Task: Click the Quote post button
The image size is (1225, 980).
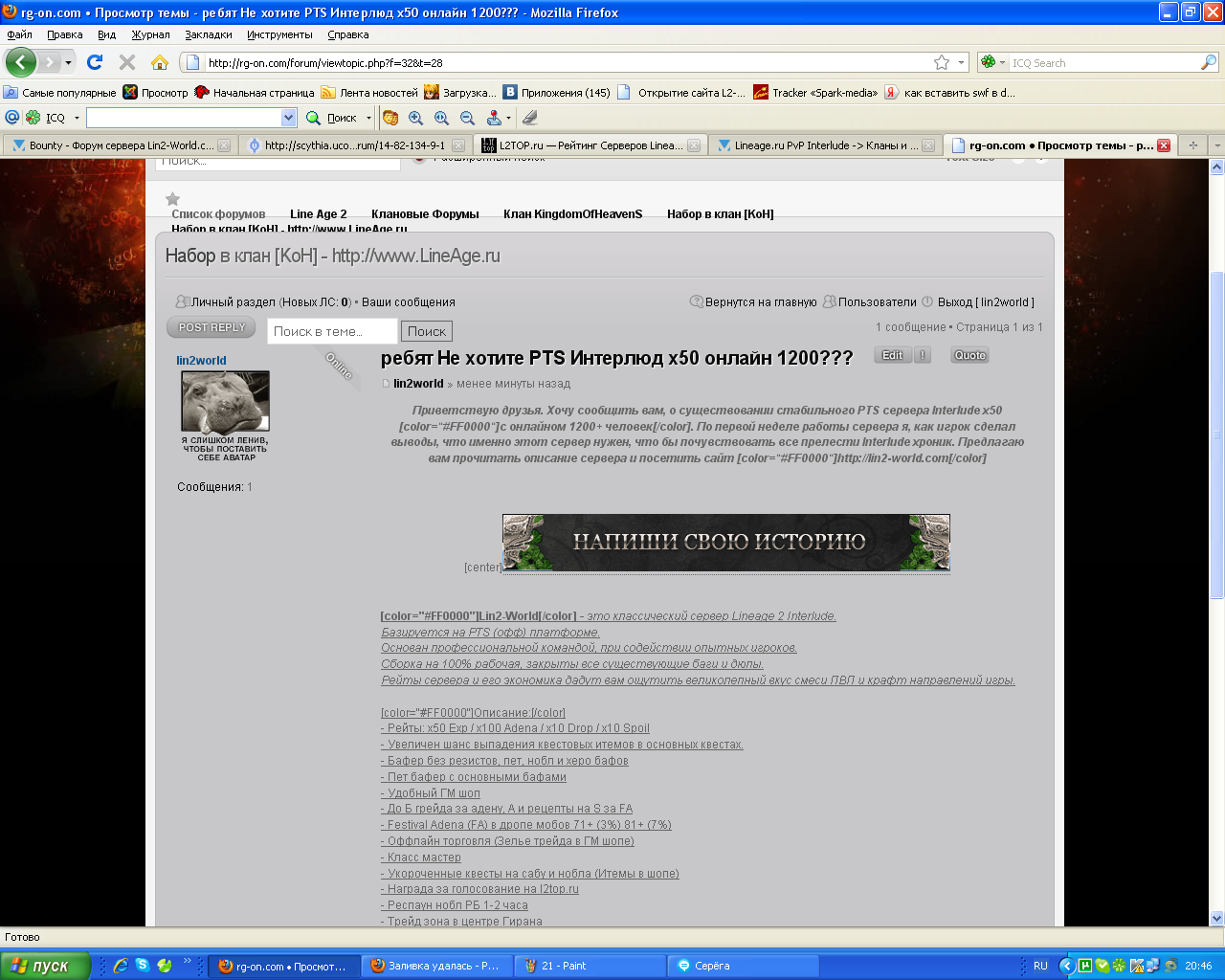Action: (x=969, y=355)
